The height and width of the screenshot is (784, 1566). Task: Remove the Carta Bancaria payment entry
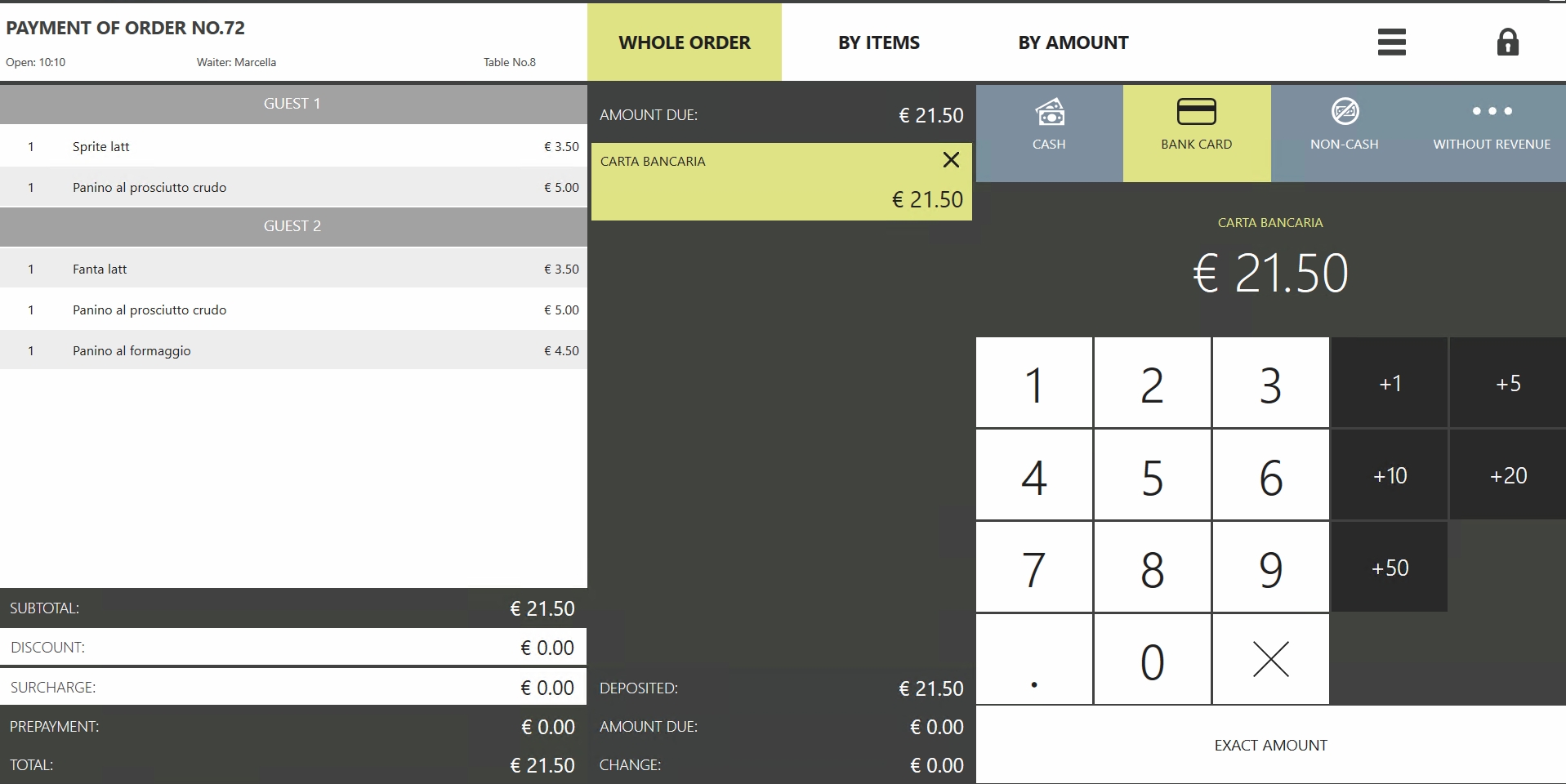951,160
